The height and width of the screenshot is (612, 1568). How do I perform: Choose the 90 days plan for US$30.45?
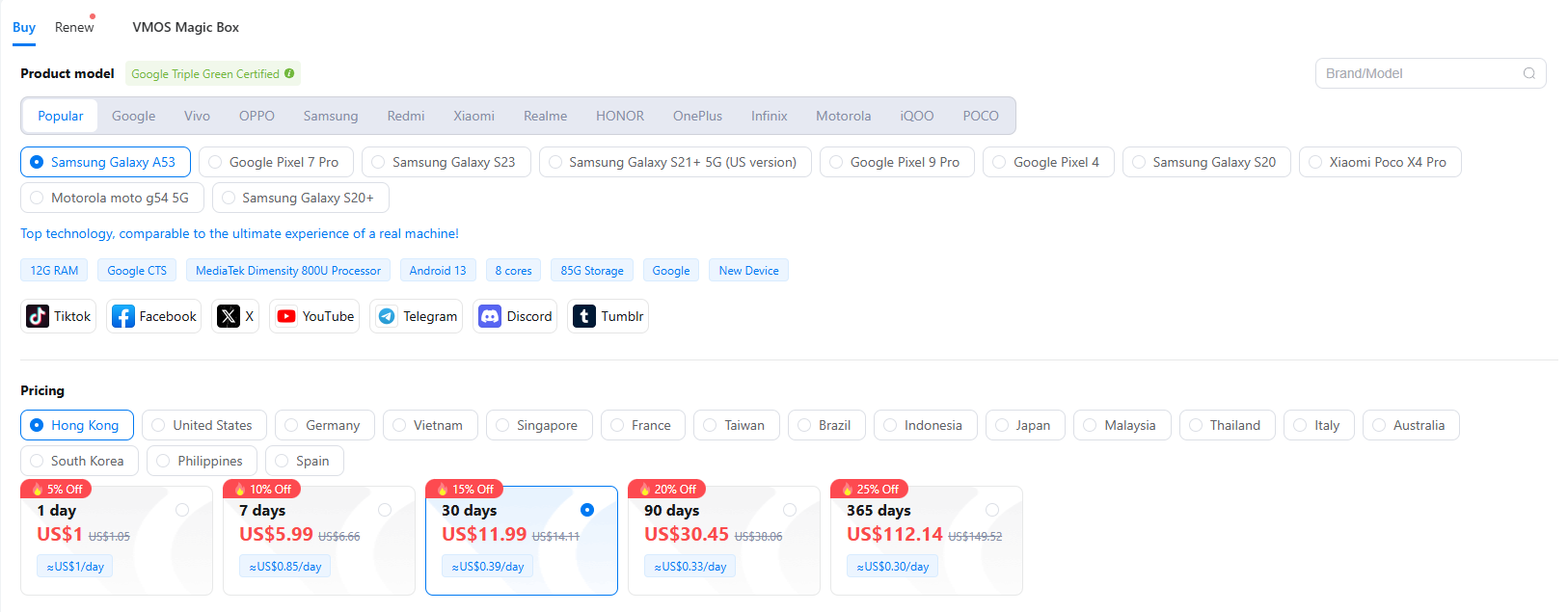point(724,540)
